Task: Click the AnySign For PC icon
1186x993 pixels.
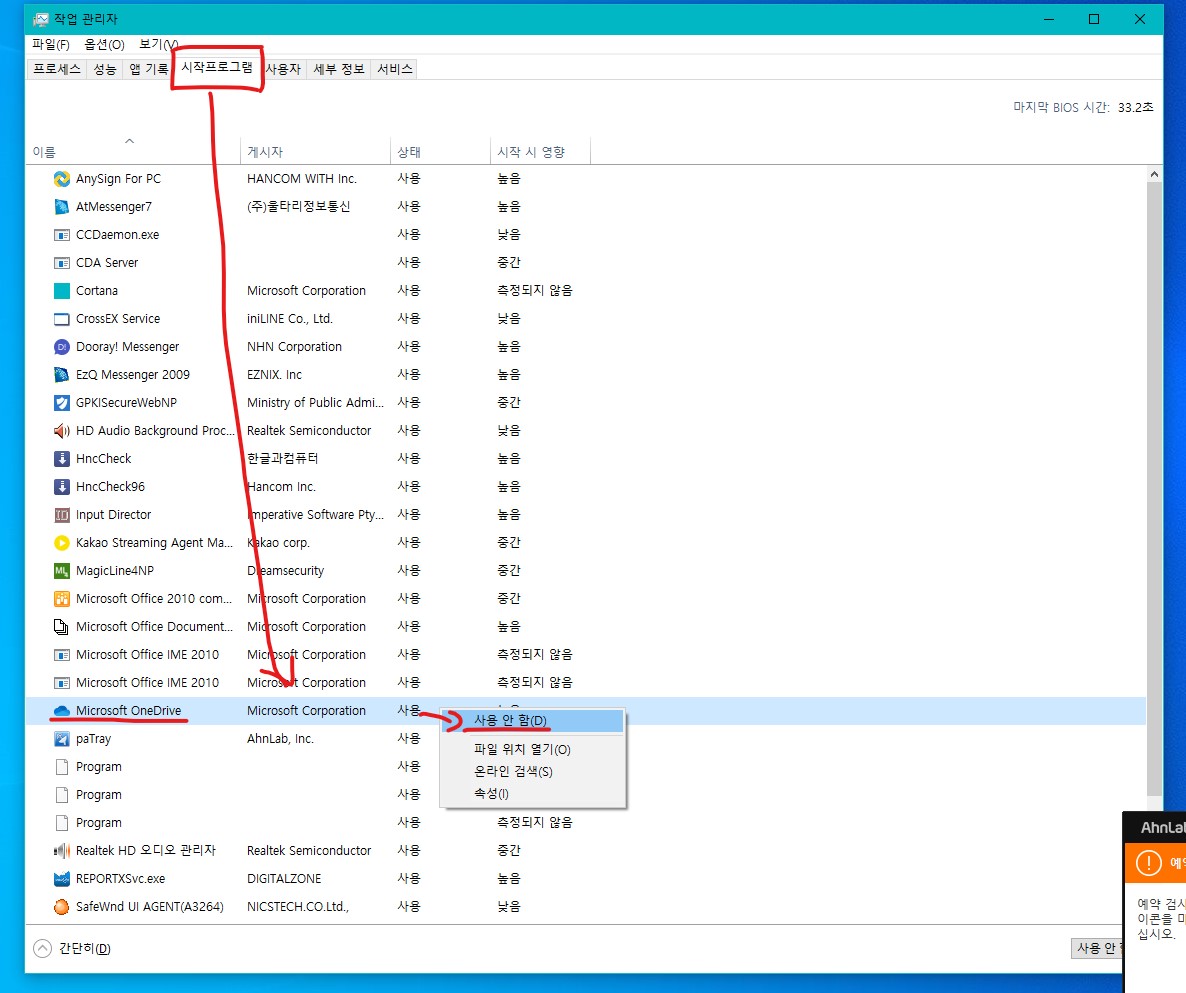Action: [x=61, y=179]
